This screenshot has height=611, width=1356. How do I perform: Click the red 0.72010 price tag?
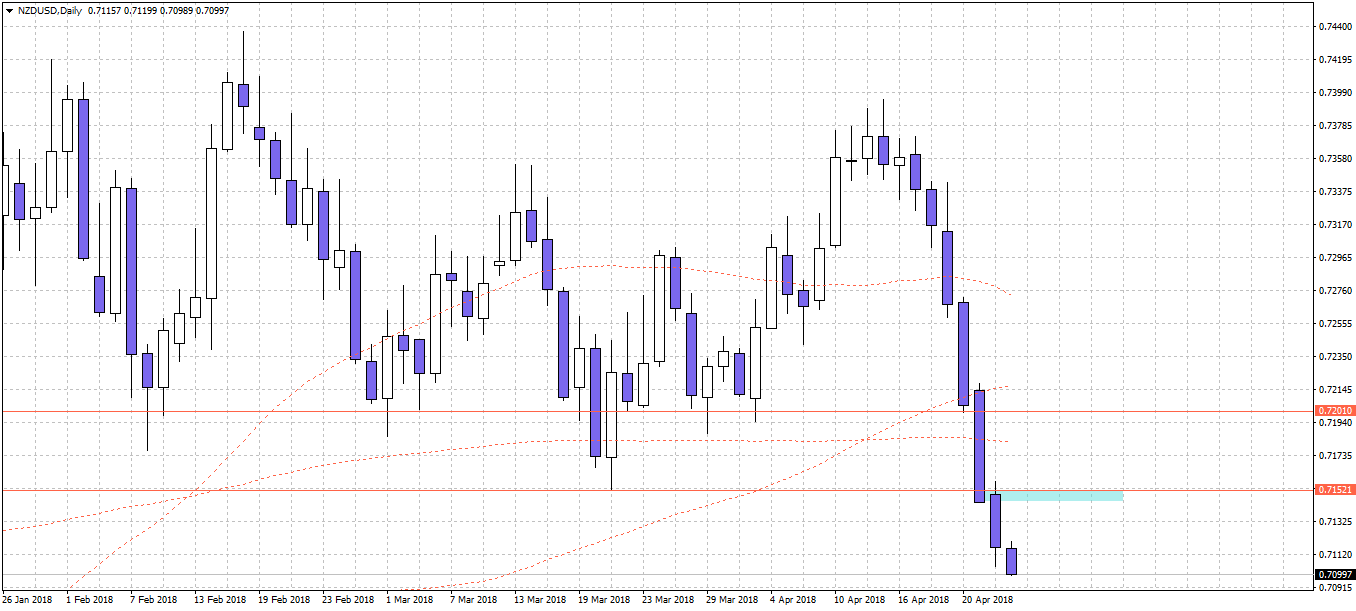pos(1336,411)
